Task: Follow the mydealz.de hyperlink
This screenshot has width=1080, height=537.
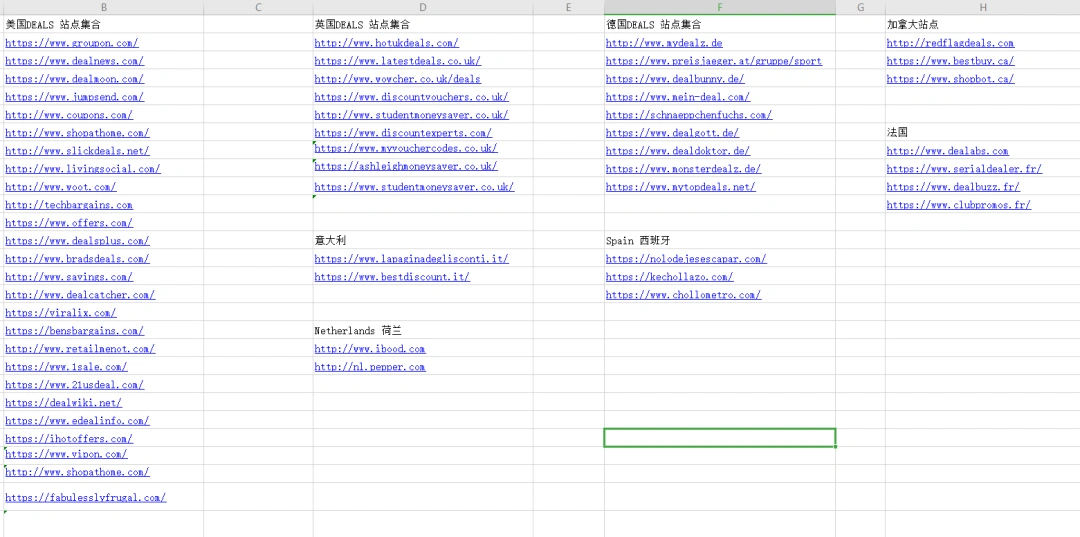Action: pyautogui.click(x=664, y=43)
